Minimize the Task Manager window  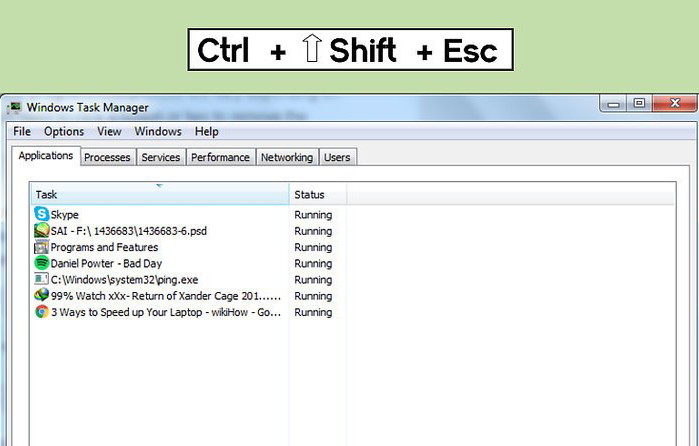[613, 103]
